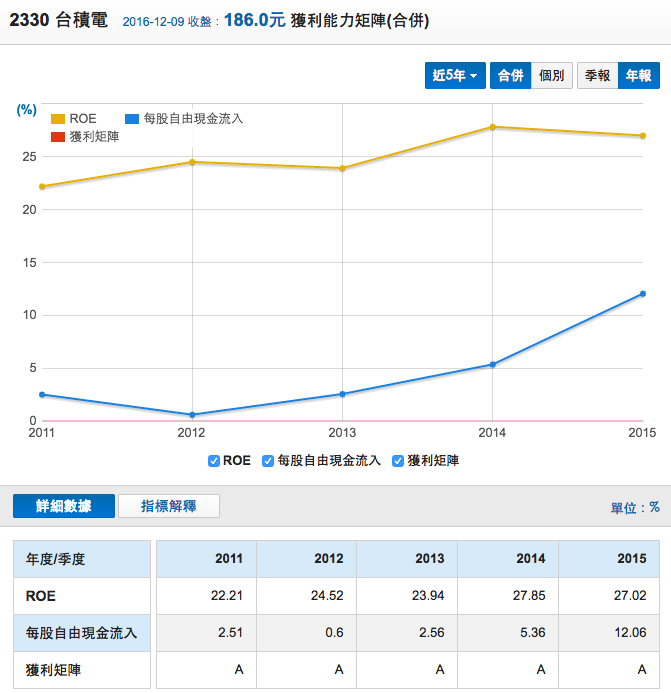Screen dimensions: 671x693
Task: Click the 2015 column header in table
Action: click(x=631, y=558)
